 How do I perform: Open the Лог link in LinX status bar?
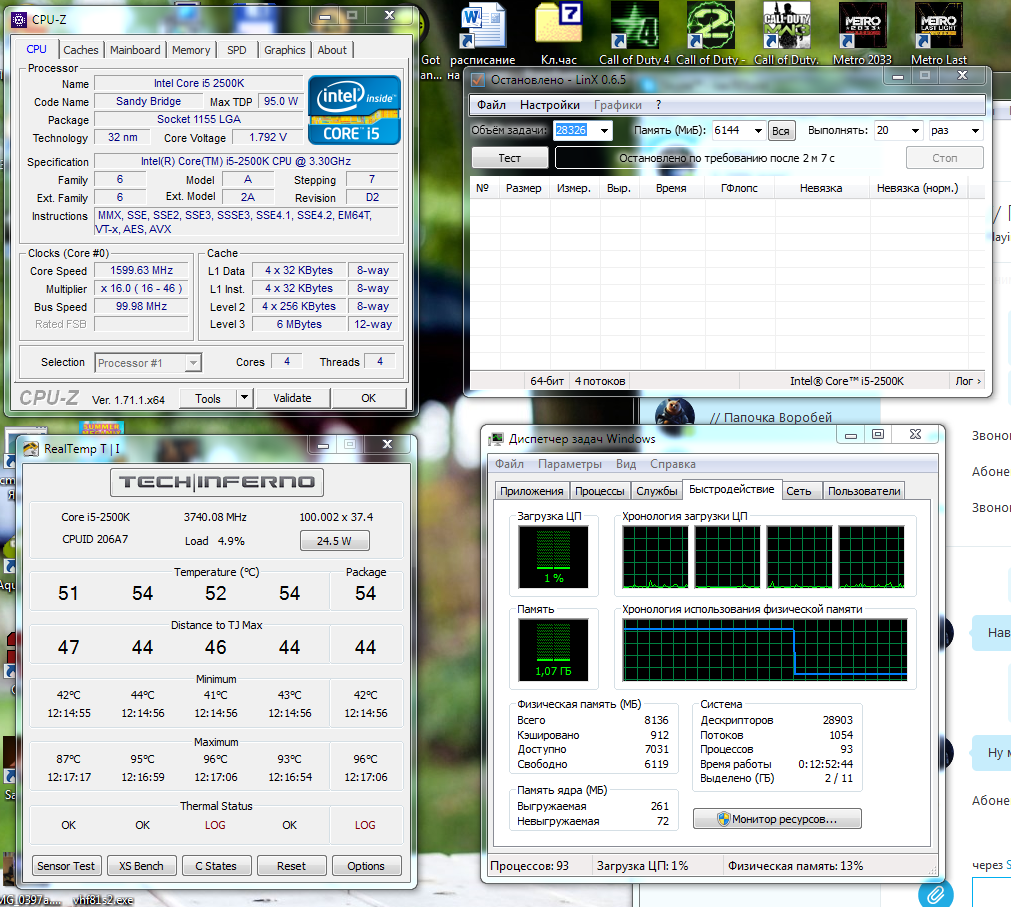coord(968,381)
